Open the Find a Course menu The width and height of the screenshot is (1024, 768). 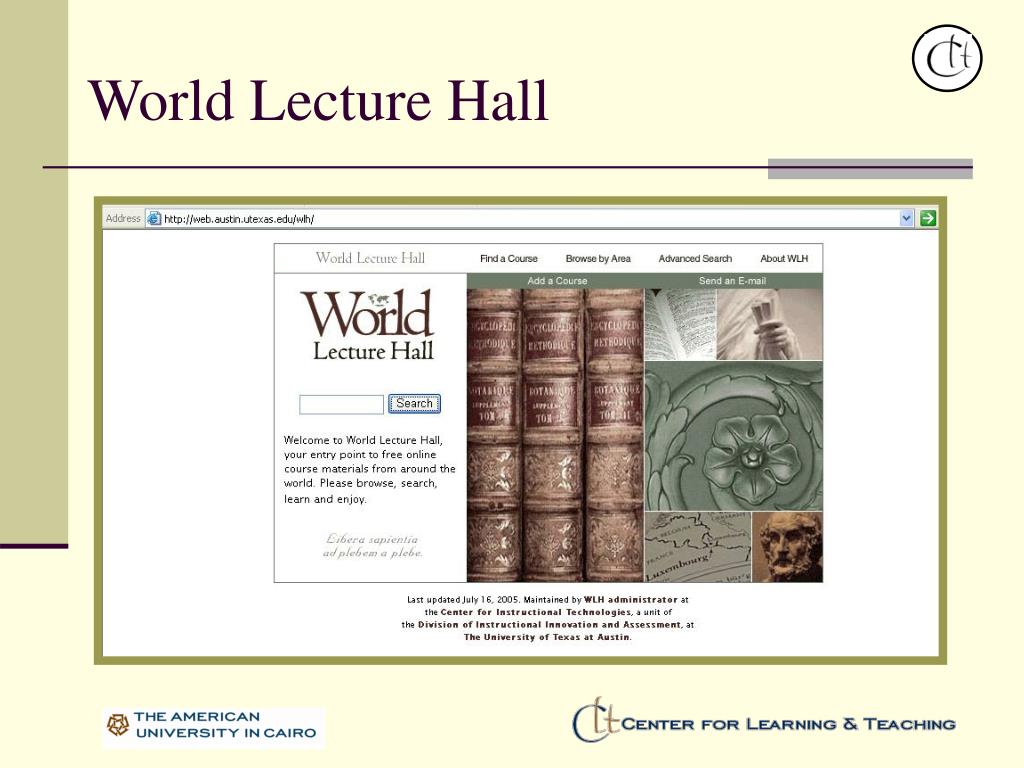[508, 259]
